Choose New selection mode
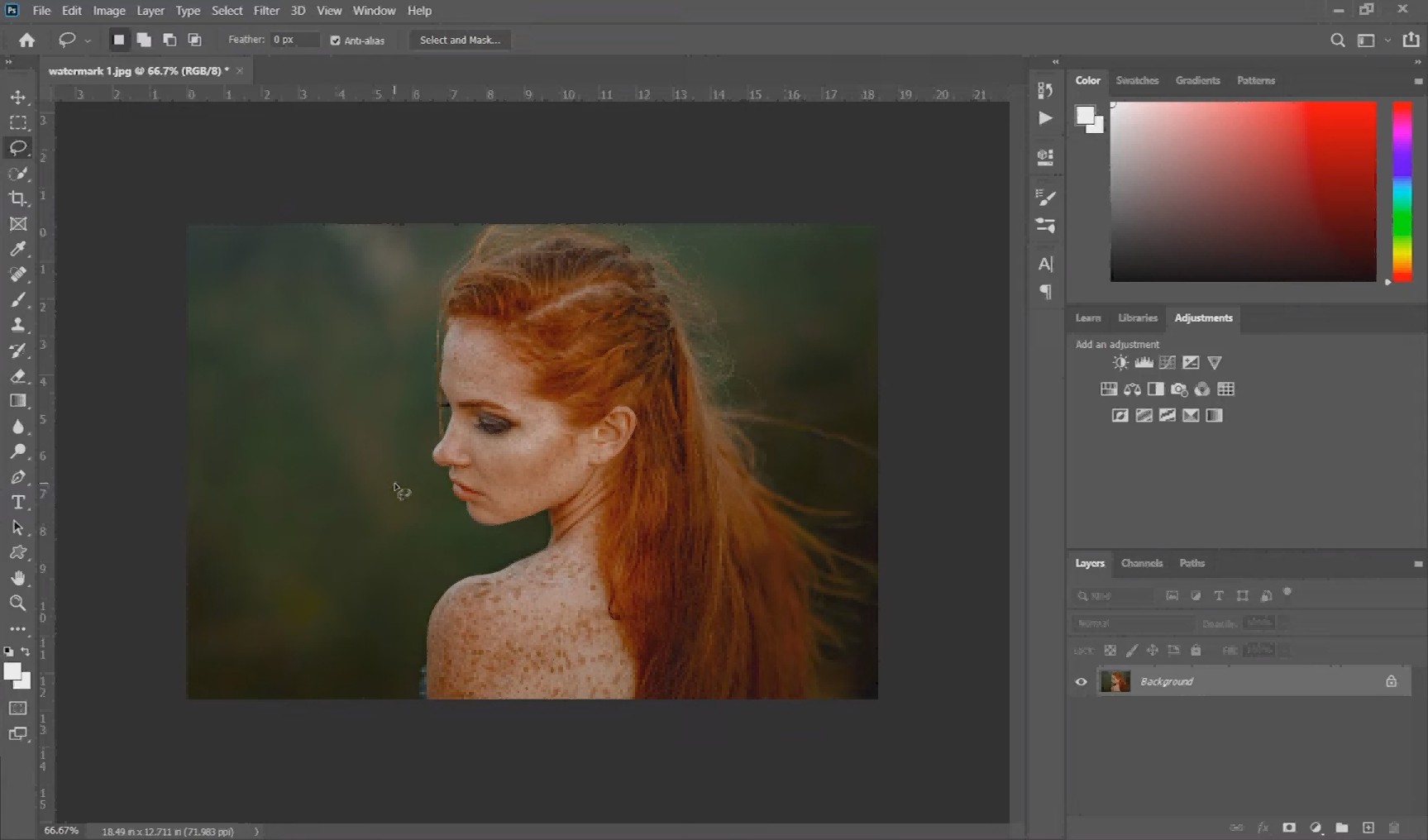The width and height of the screenshot is (1428, 840). pos(119,40)
